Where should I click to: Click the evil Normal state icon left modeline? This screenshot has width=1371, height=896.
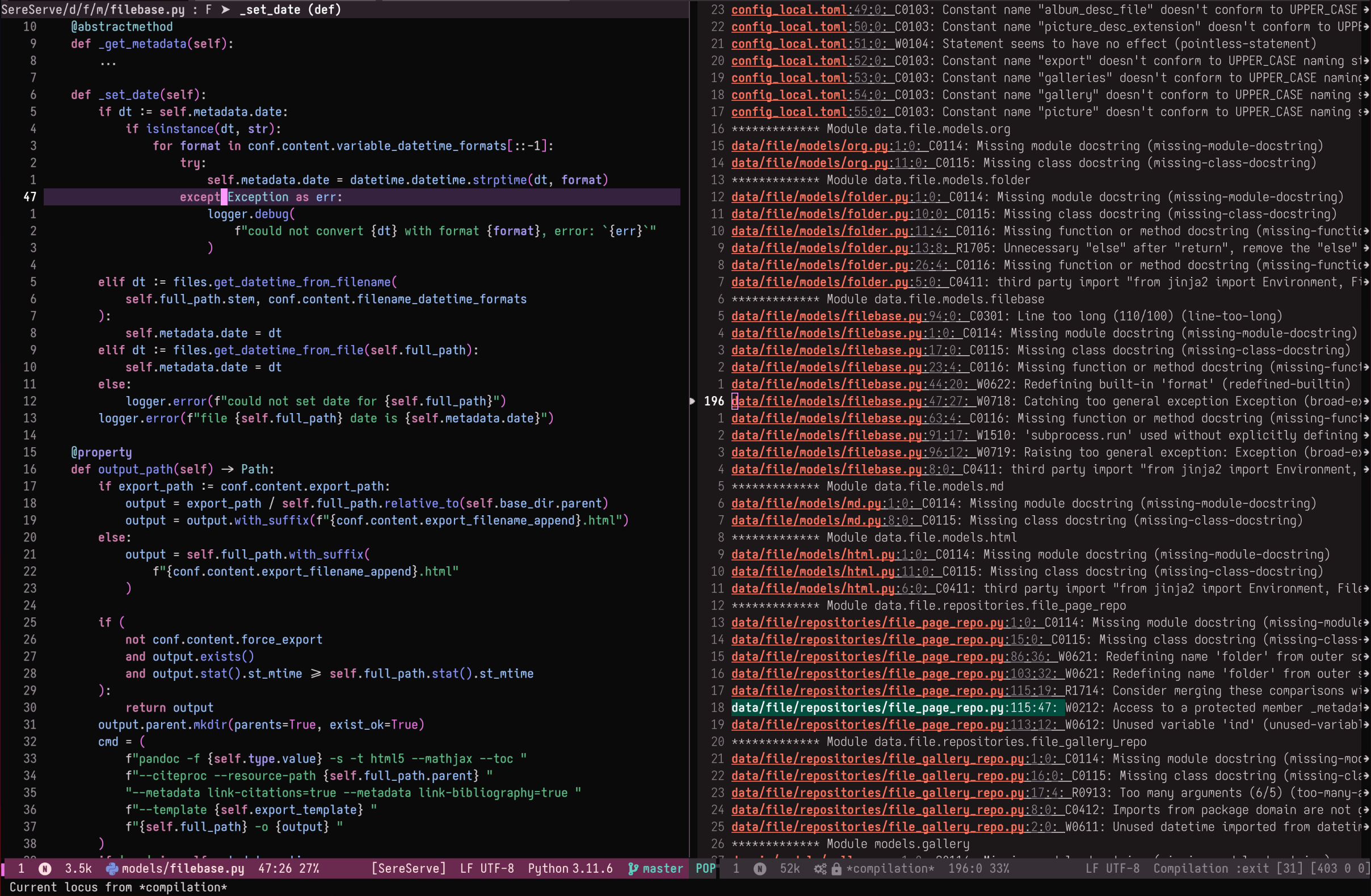click(x=45, y=868)
